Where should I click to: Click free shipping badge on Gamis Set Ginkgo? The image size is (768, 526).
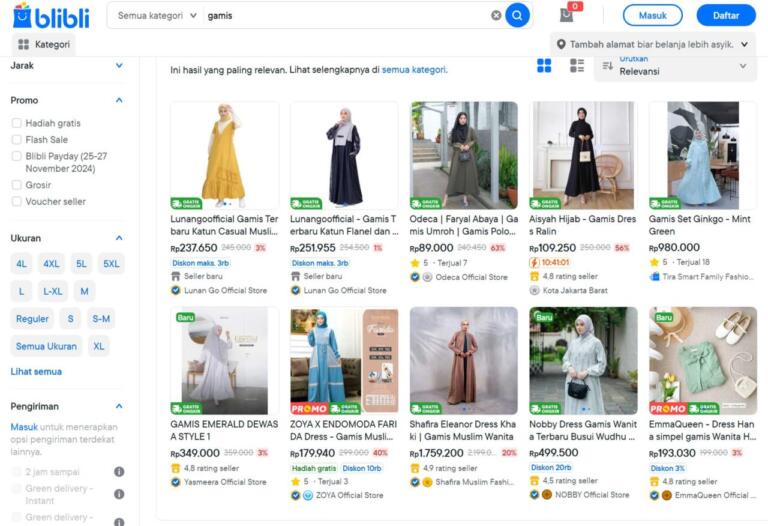click(665, 203)
